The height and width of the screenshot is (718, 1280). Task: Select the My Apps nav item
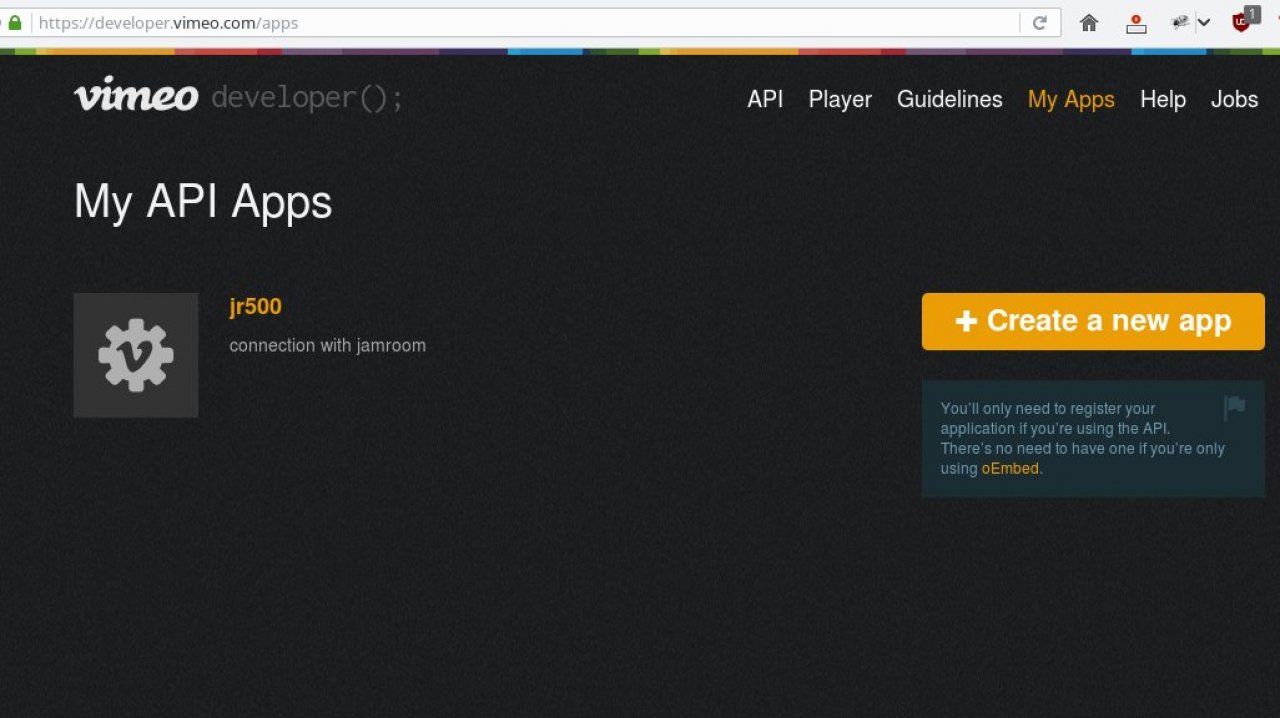click(x=1071, y=99)
